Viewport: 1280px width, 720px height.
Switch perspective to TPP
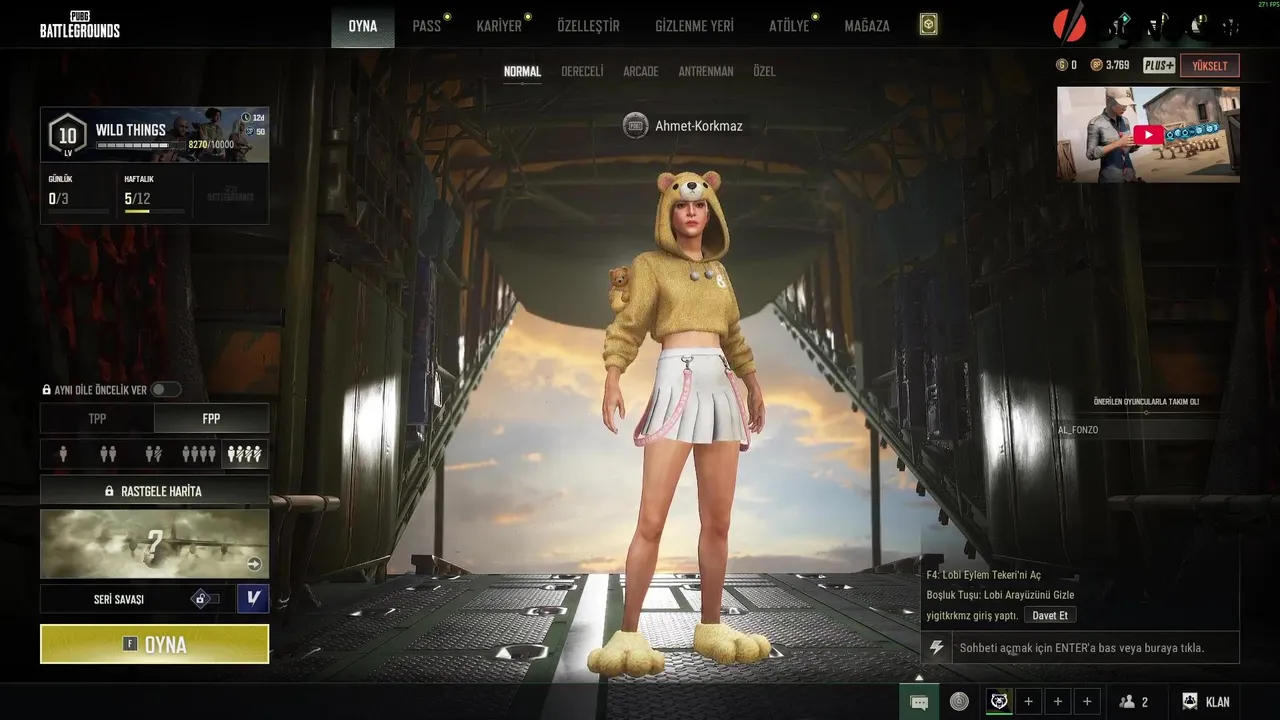coord(97,418)
